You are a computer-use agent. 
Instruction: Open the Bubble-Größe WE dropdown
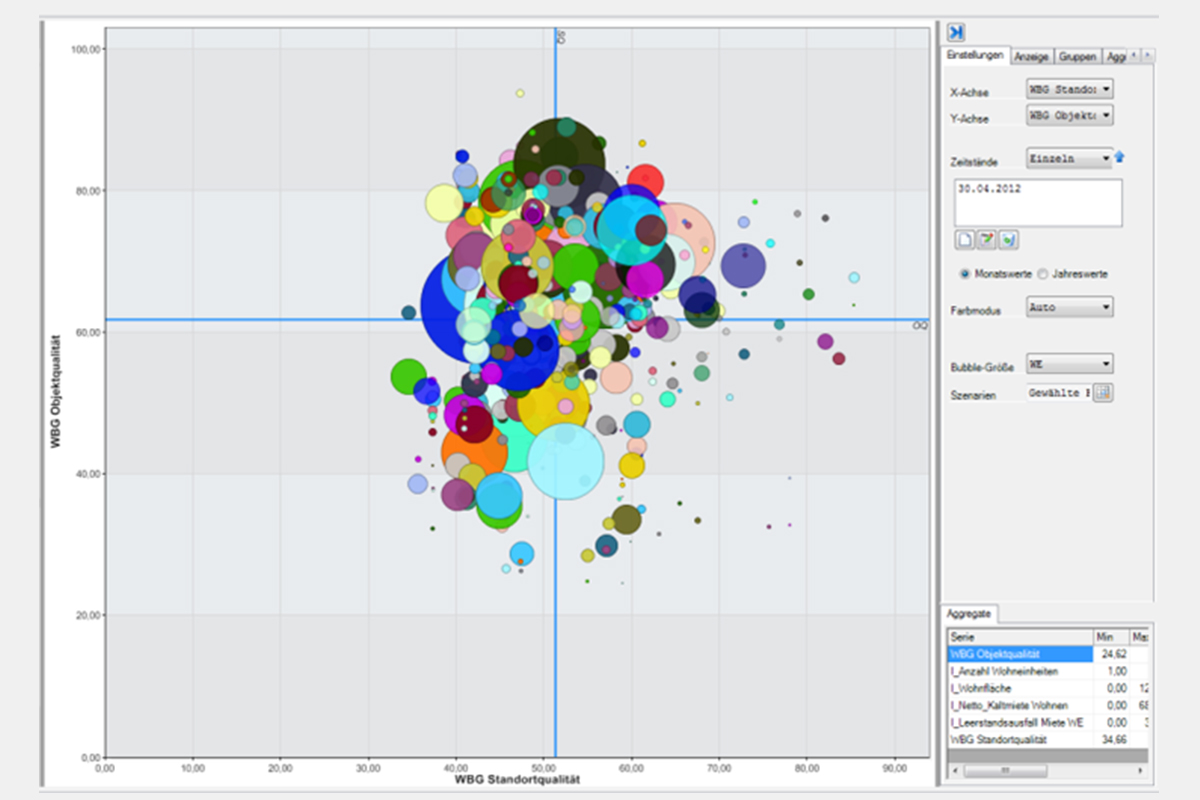(1070, 364)
